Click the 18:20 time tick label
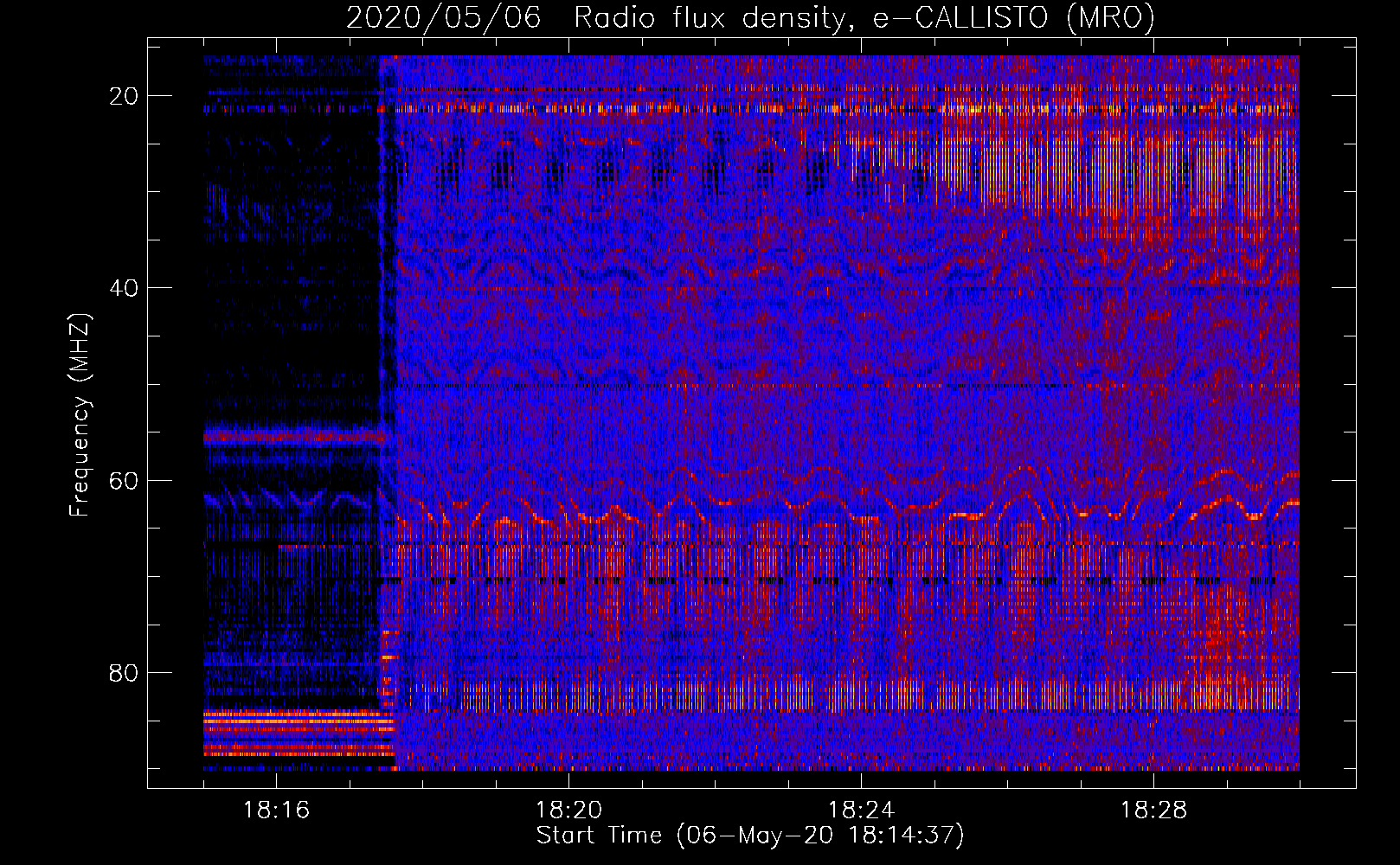 pos(568,811)
